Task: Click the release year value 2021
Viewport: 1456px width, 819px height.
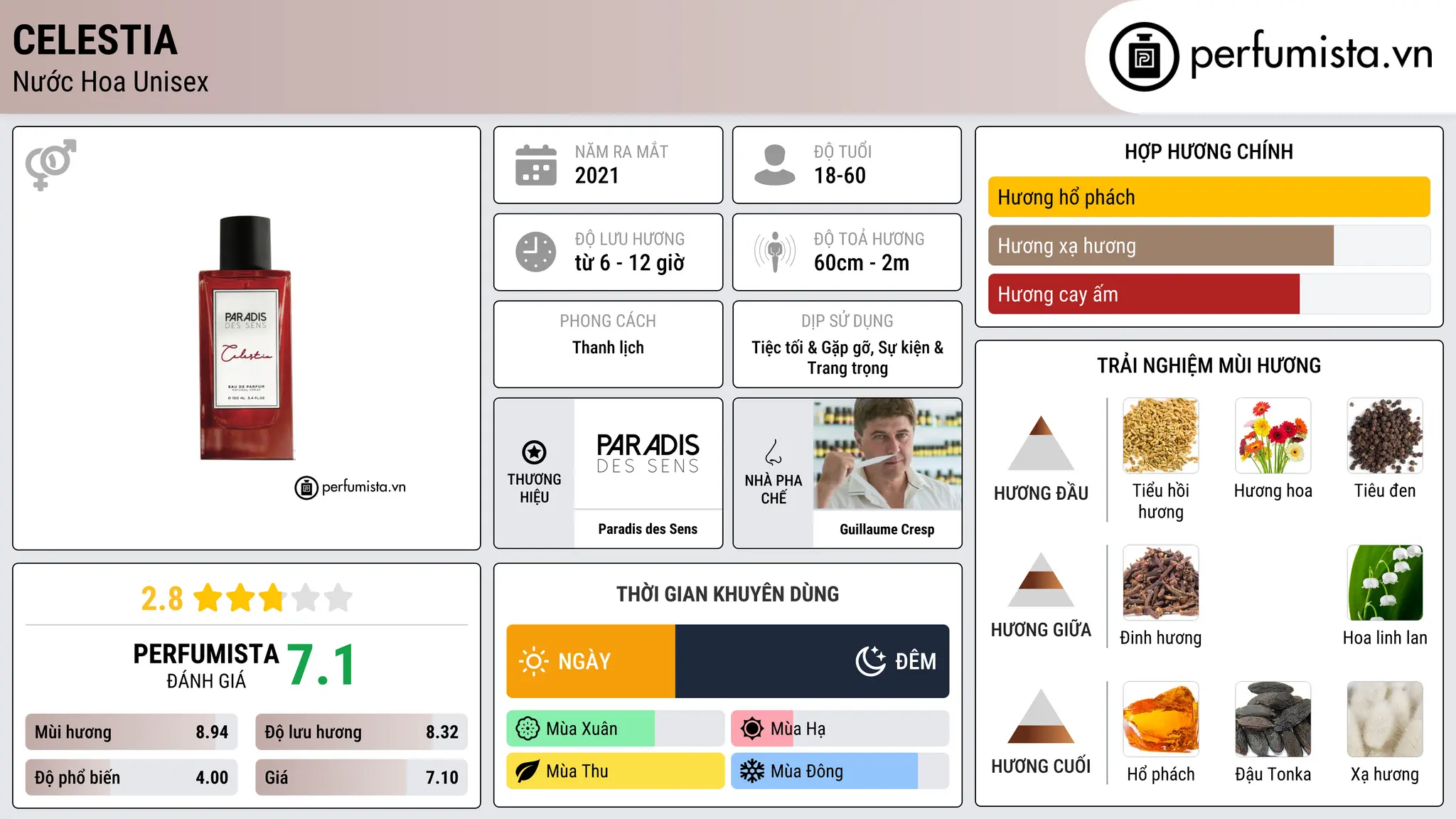Action: tap(597, 176)
